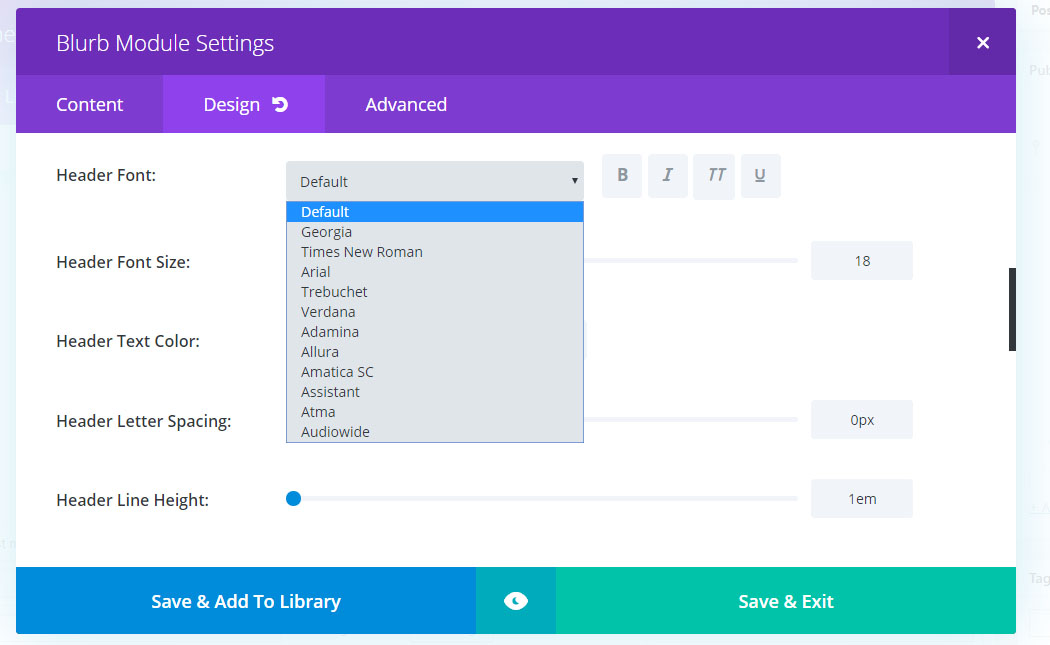This screenshot has width=1050, height=645.
Task: Pick Verdana in the font list
Action: click(x=328, y=312)
